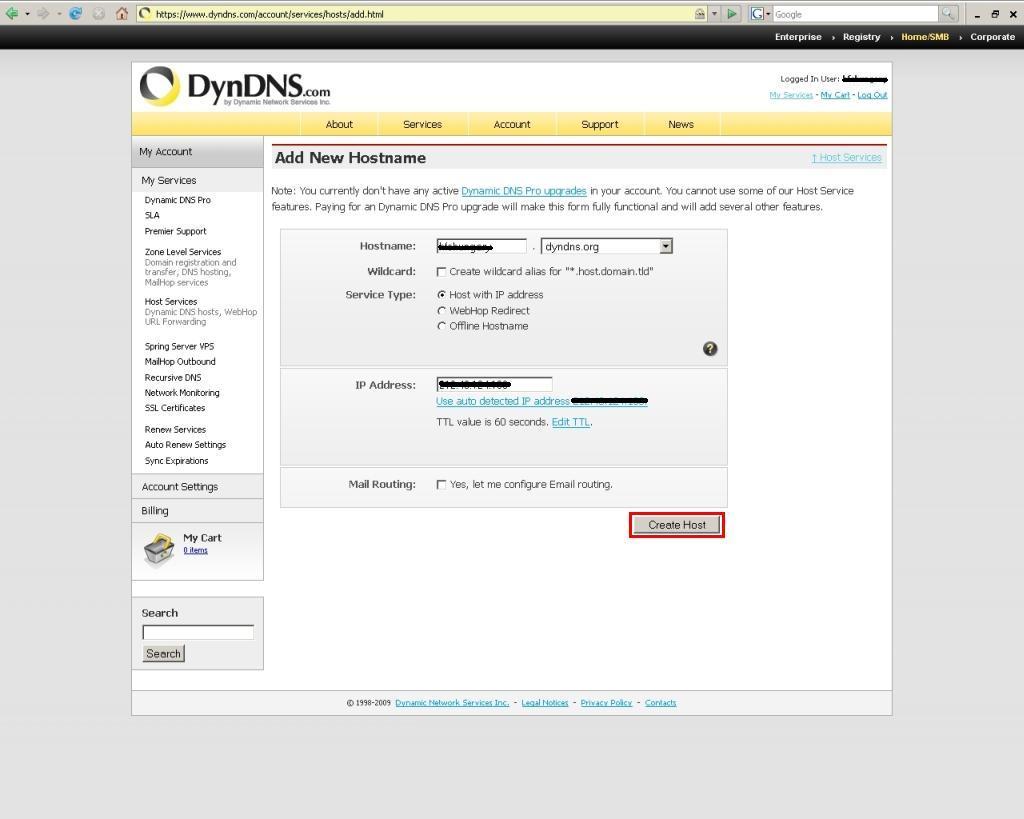Click the Google search engine icon
The width and height of the screenshot is (1024, 819).
pos(757,13)
